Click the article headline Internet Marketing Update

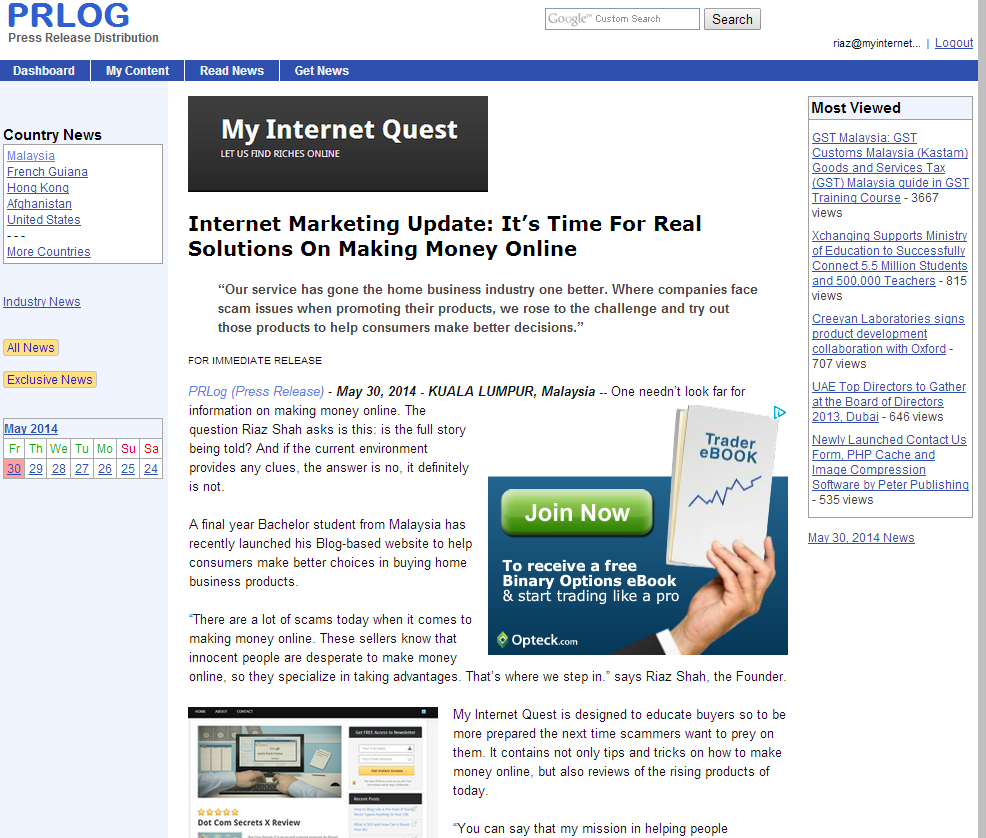445,236
